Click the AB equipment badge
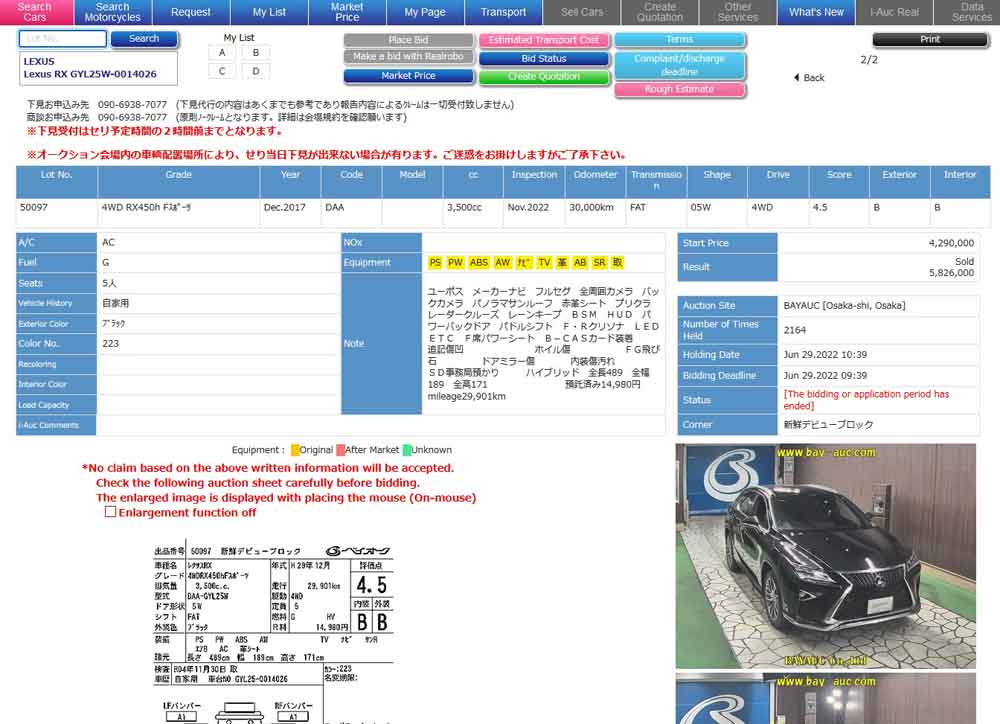This screenshot has width=1000, height=724. point(580,262)
